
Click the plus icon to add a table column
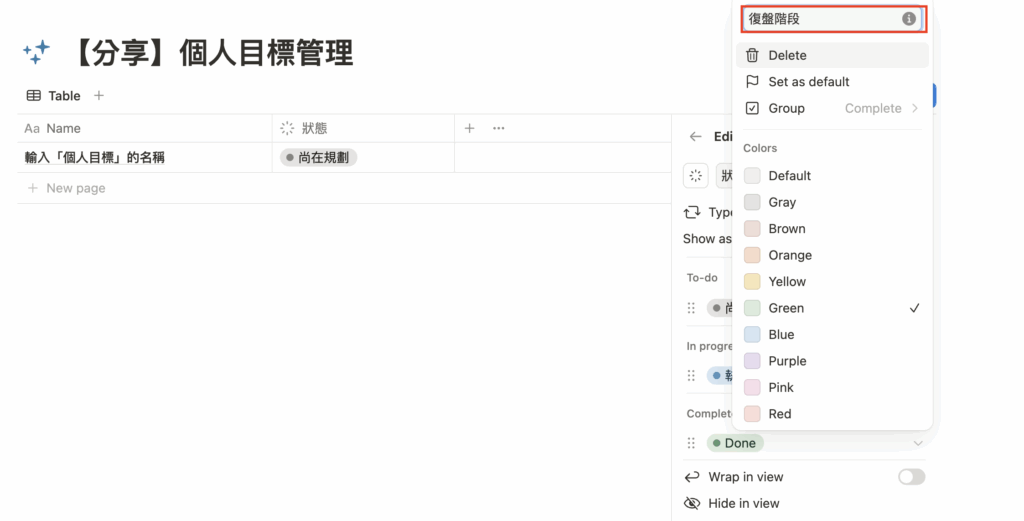tap(469, 128)
